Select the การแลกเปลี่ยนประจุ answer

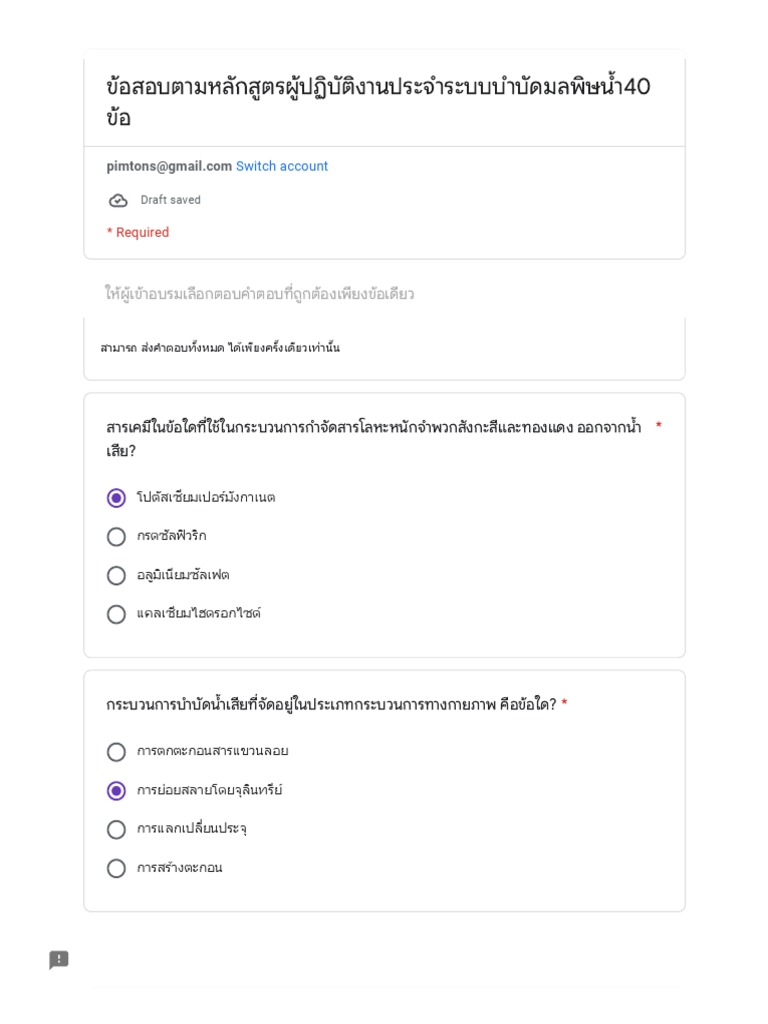[117, 830]
